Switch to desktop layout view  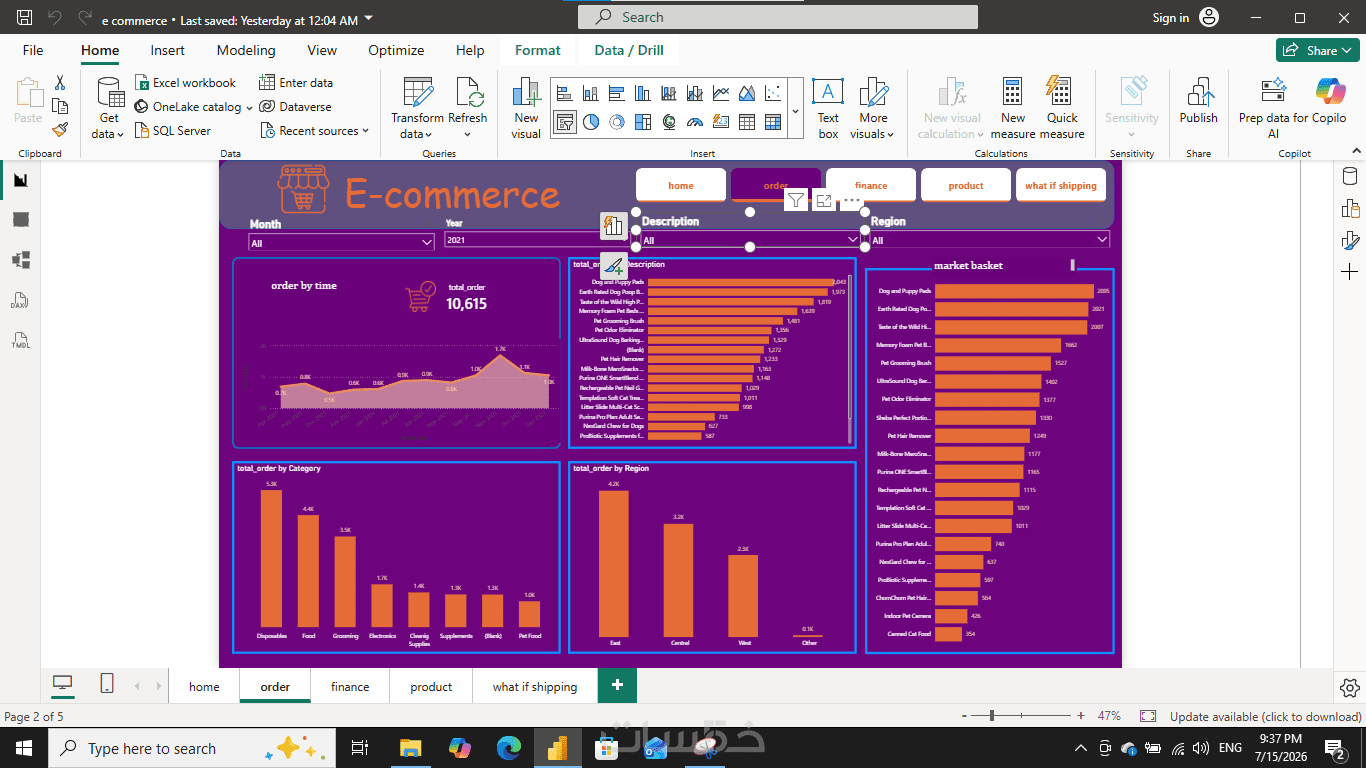coord(63,684)
